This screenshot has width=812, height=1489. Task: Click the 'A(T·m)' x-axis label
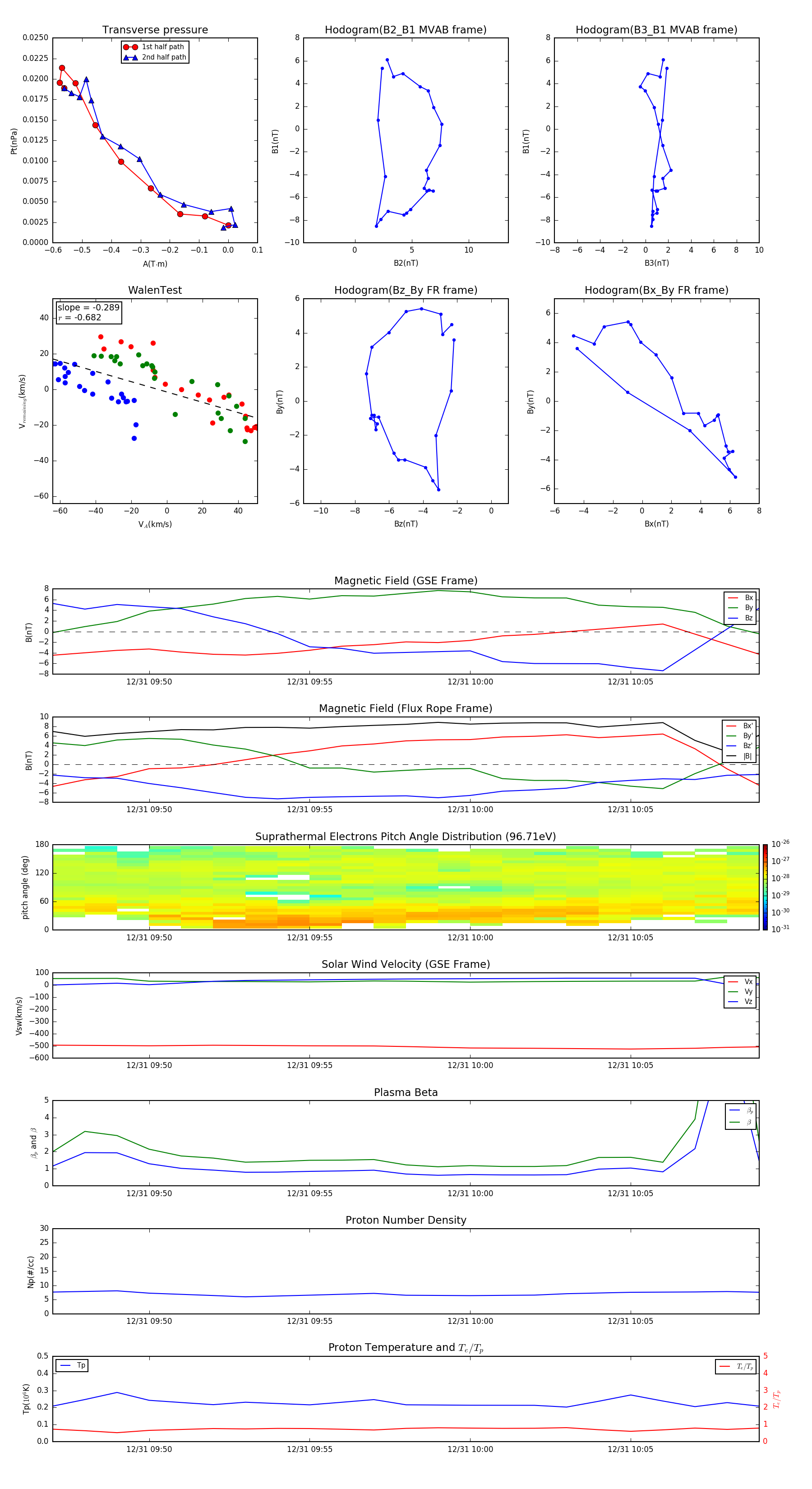155,264
